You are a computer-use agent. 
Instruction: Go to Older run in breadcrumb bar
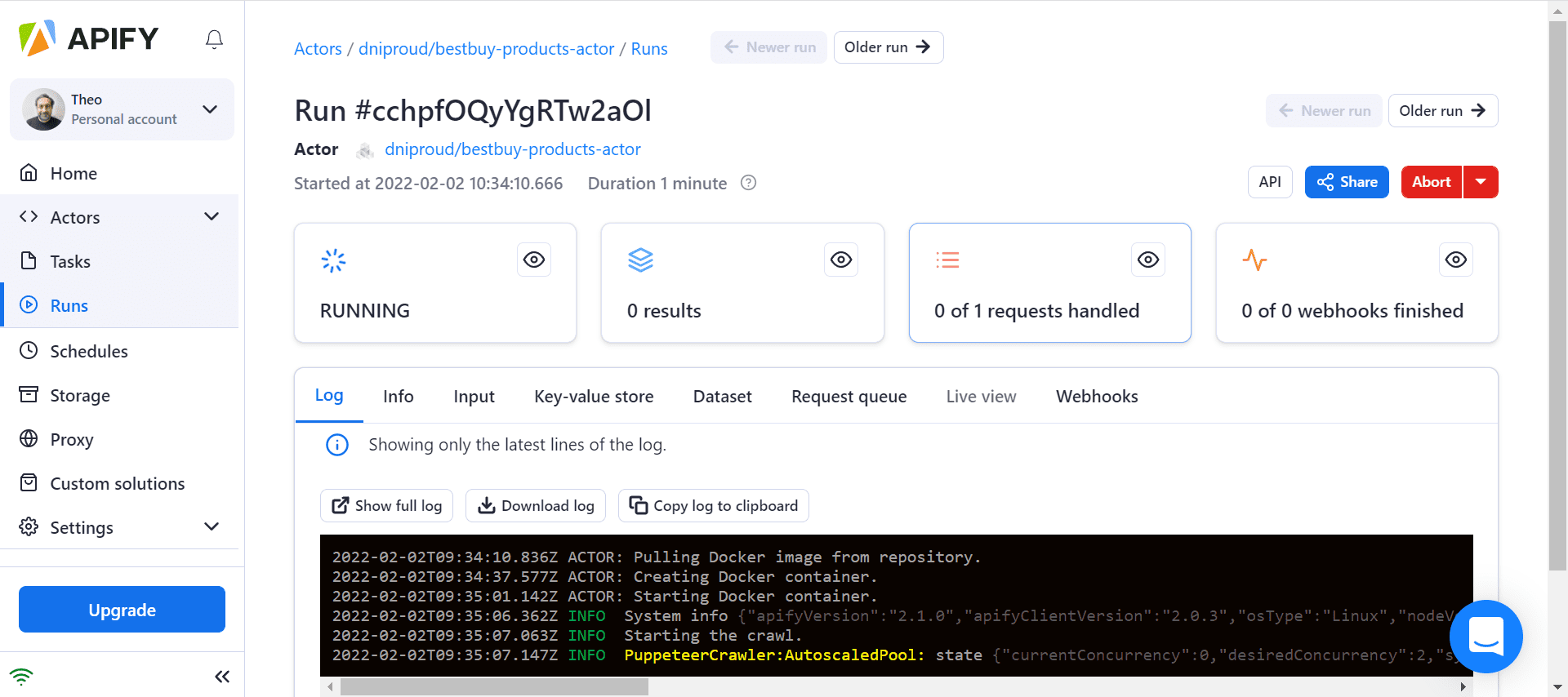coord(889,47)
